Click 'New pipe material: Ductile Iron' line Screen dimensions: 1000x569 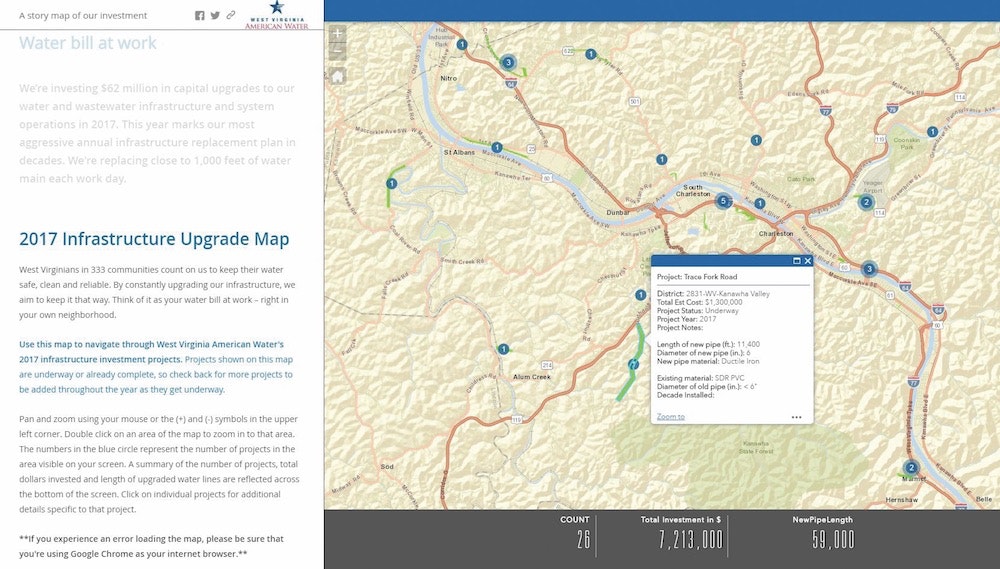(x=708, y=361)
